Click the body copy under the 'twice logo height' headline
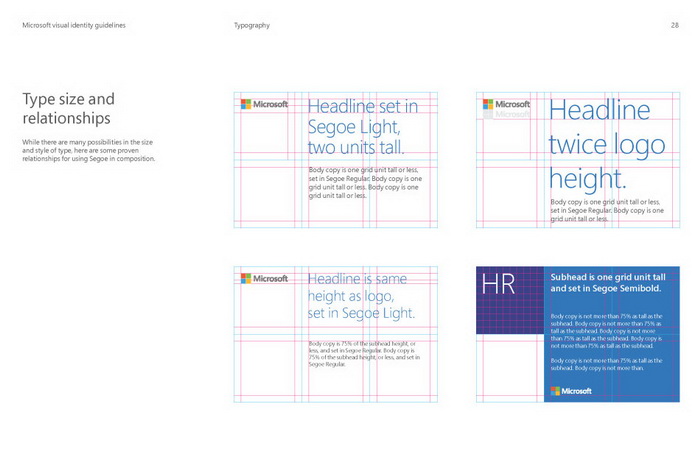The width and height of the screenshot is (700, 452). [x=605, y=210]
